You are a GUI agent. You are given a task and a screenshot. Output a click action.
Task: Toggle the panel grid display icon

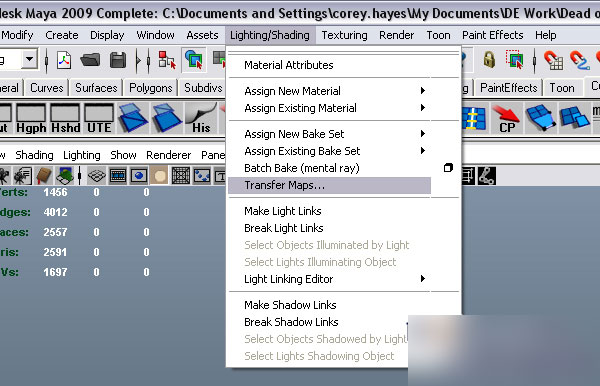tap(96, 176)
